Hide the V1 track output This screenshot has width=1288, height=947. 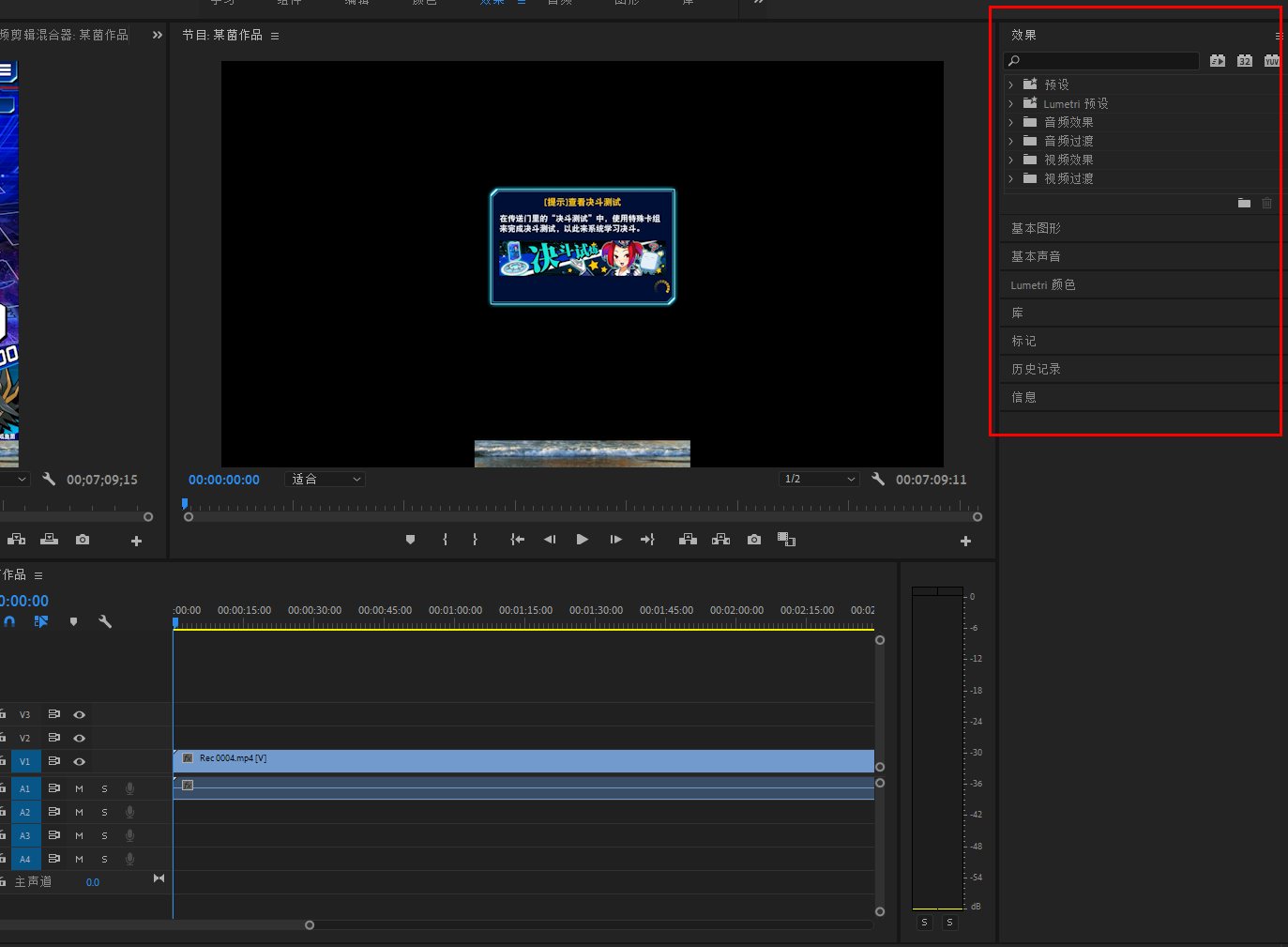[79, 761]
